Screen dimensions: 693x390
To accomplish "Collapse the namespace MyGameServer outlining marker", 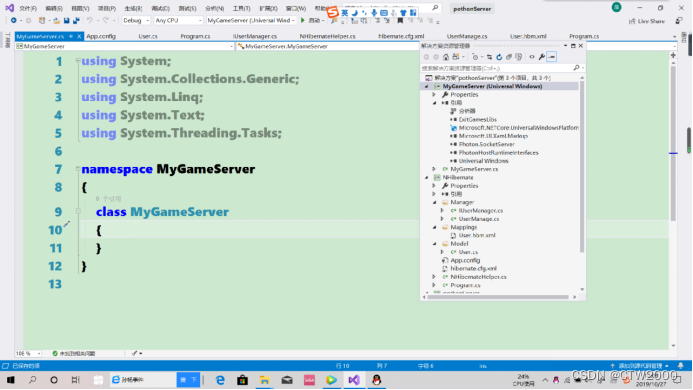I will (x=78, y=168).
